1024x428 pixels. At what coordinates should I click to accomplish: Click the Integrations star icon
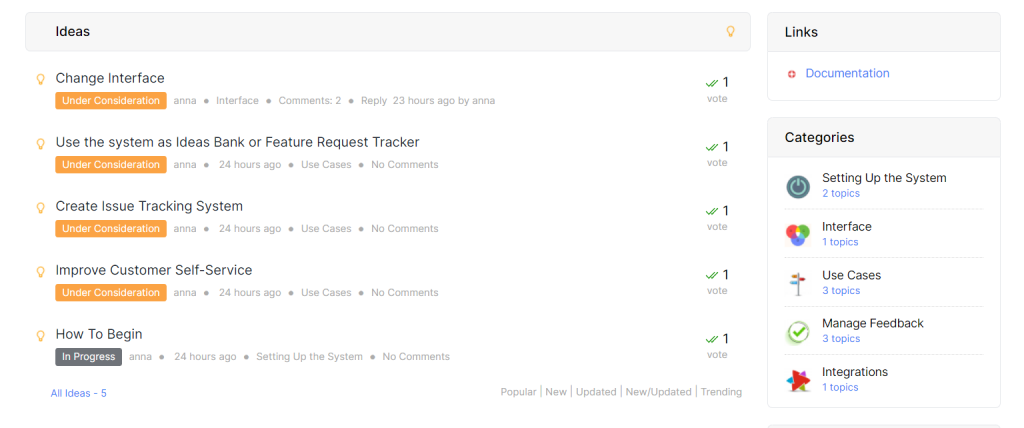coord(797,380)
